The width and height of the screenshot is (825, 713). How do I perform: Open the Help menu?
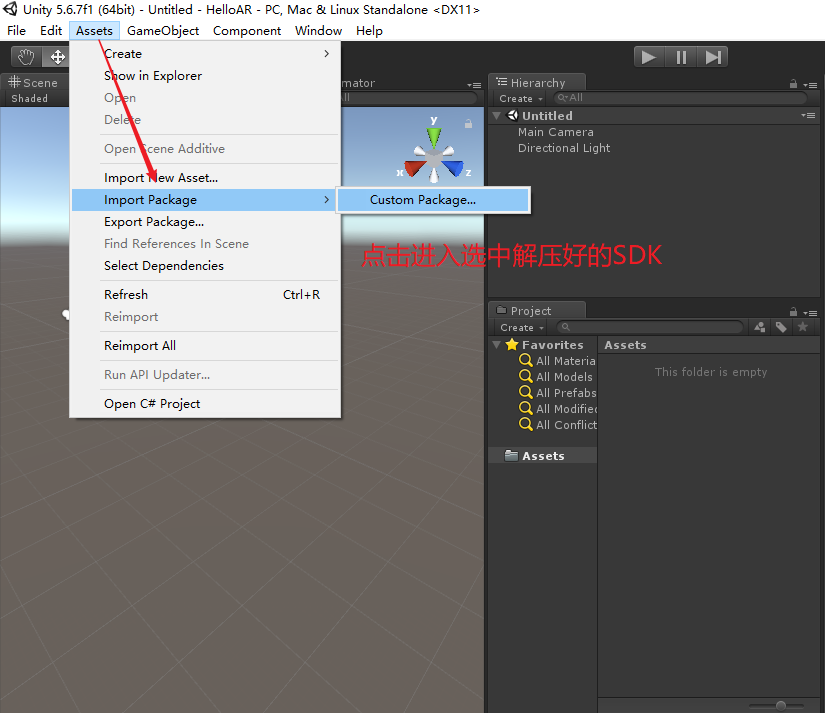[369, 31]
